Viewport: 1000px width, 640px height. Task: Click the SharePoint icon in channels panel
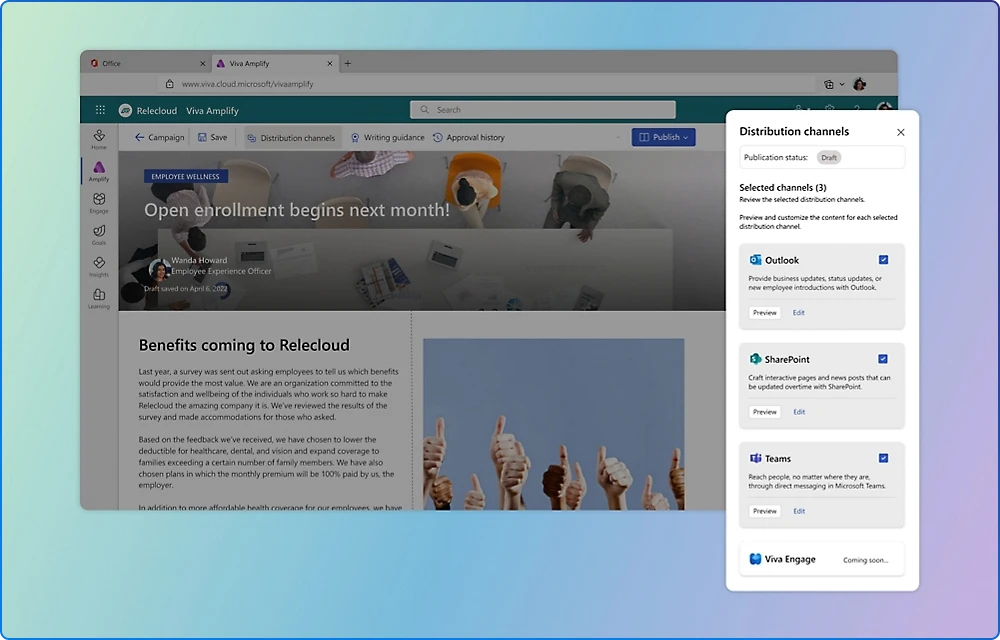[755, 359]
